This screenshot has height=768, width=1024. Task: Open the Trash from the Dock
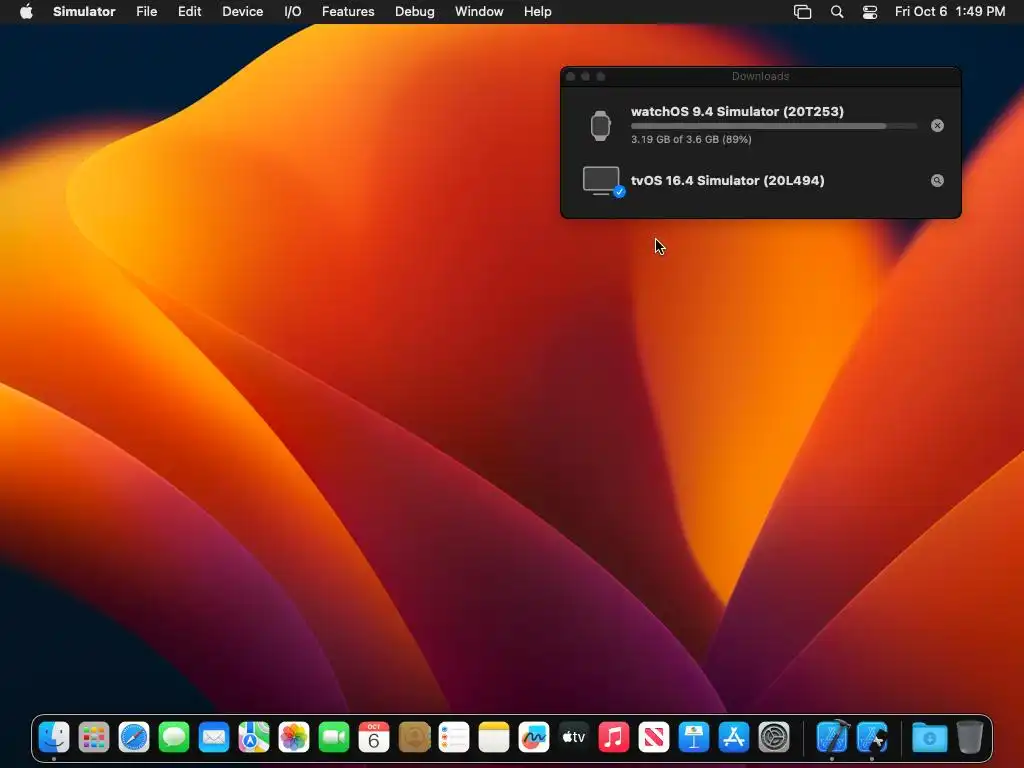[970, 738]
